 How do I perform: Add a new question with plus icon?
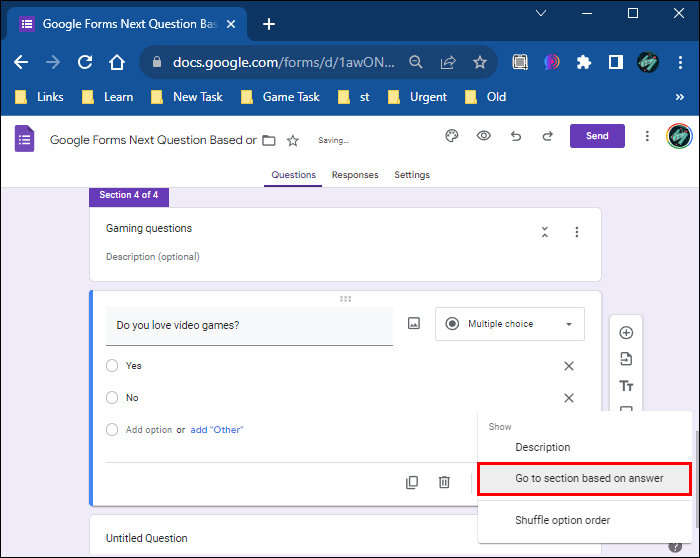pyautogui.click(x=627, y=333)
